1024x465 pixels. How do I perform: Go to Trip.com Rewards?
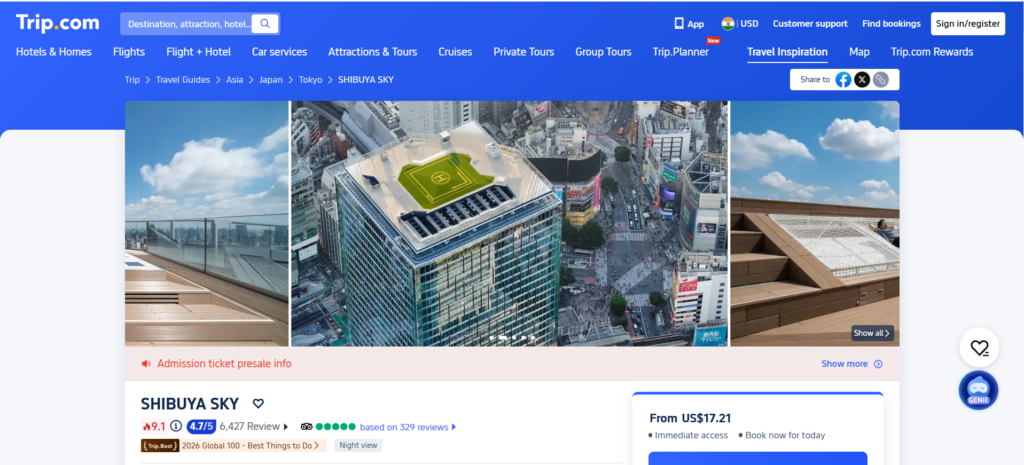[x=932, y=52]
